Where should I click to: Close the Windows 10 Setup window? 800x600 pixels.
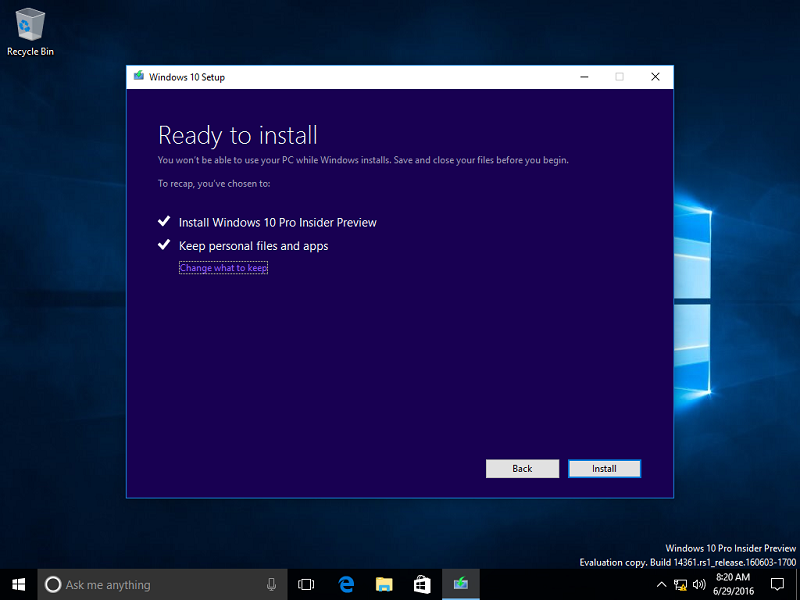click(655, 77)
